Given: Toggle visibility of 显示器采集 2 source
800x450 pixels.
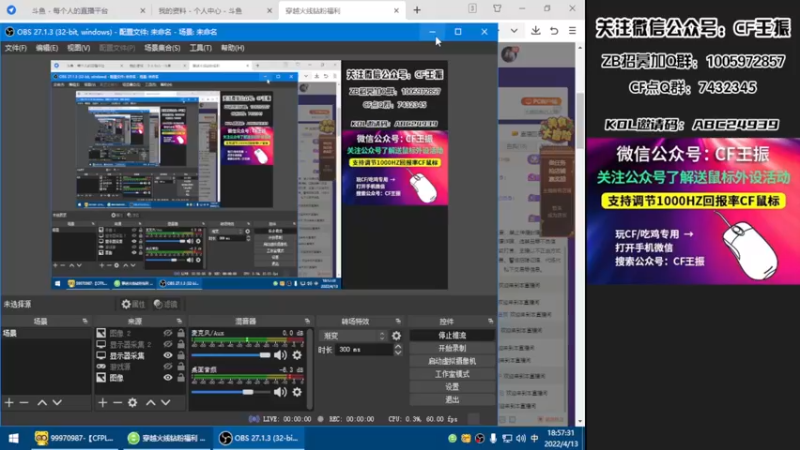Looking at the screenshot, I should point(167,344).
